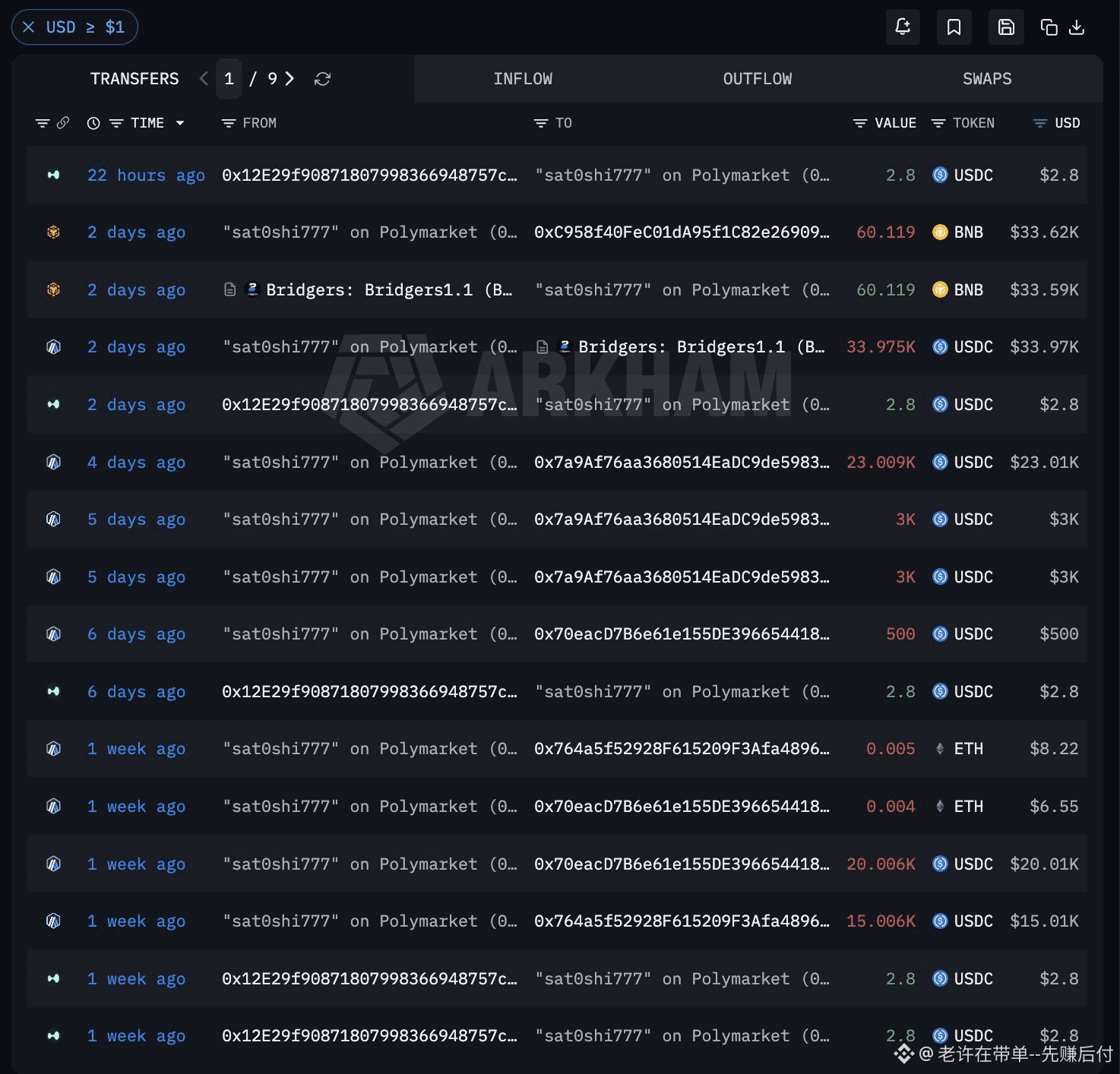Screen dimensions: 1120x1074
Task: Click 0x70eacD7B6e… recipient on the $500 row
Action: pos(682,634)
